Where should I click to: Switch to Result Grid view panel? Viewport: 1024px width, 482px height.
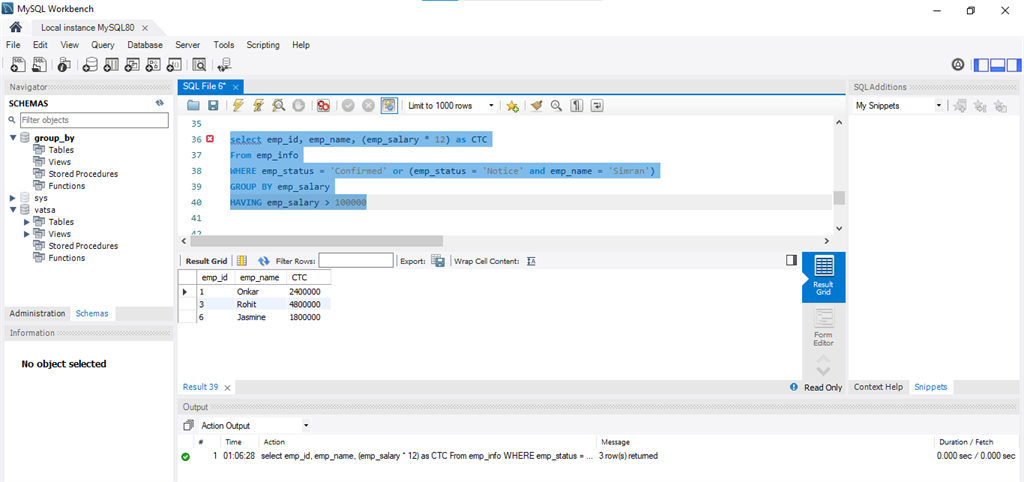coord(824,277)
